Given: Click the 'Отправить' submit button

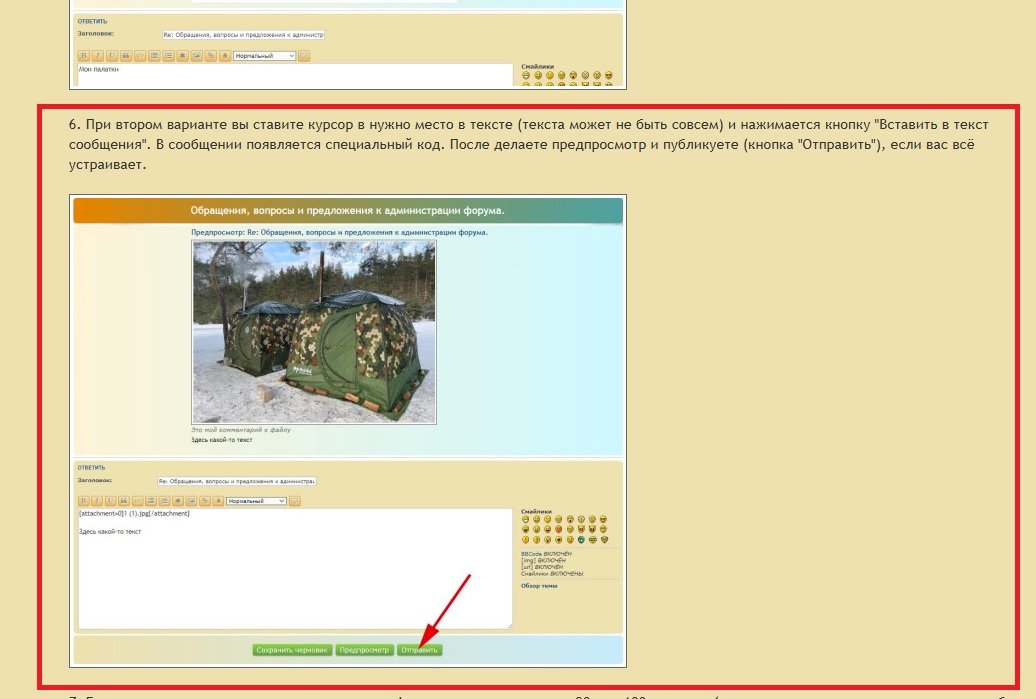Looking at the screenshot, I should [419, 650].
